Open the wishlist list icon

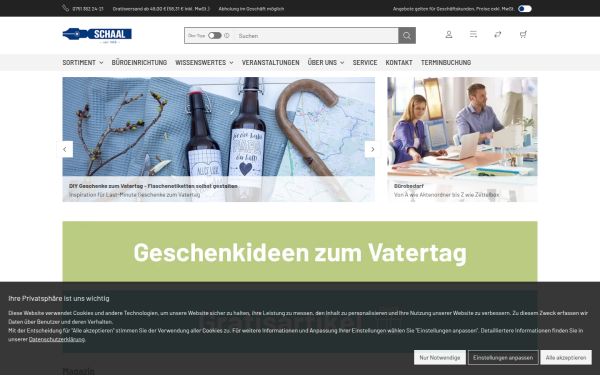click(473, 34)
